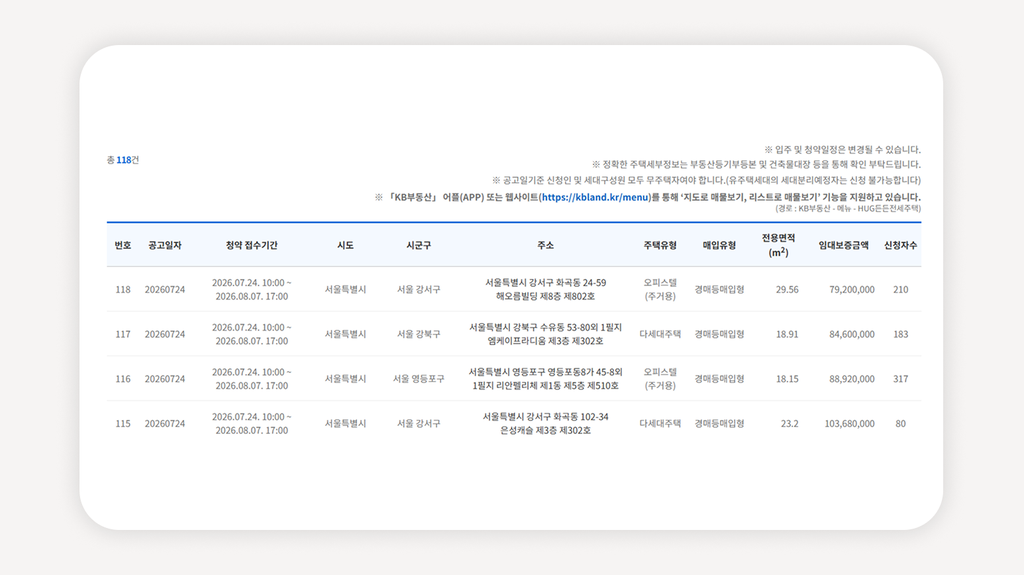The image size is (1024, 575).
Task: Click row number 115 cell
Action: pos(123,423)
